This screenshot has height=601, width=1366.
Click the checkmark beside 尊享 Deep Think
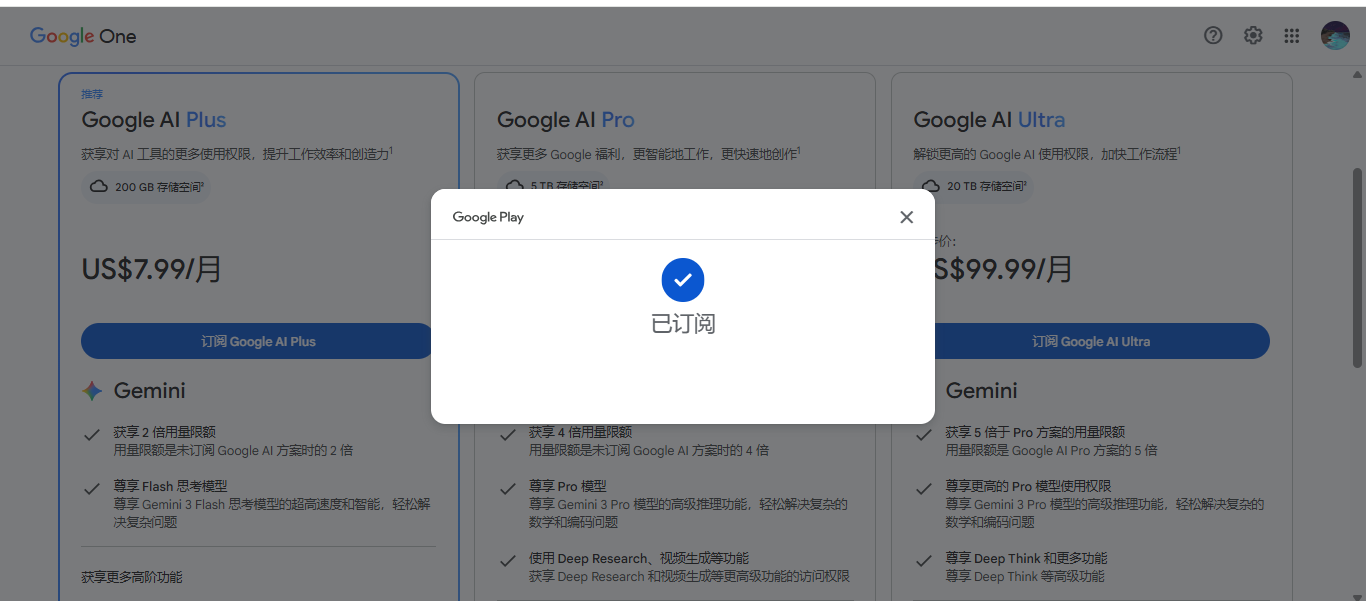pyautogui.click(x=924, y=560)
